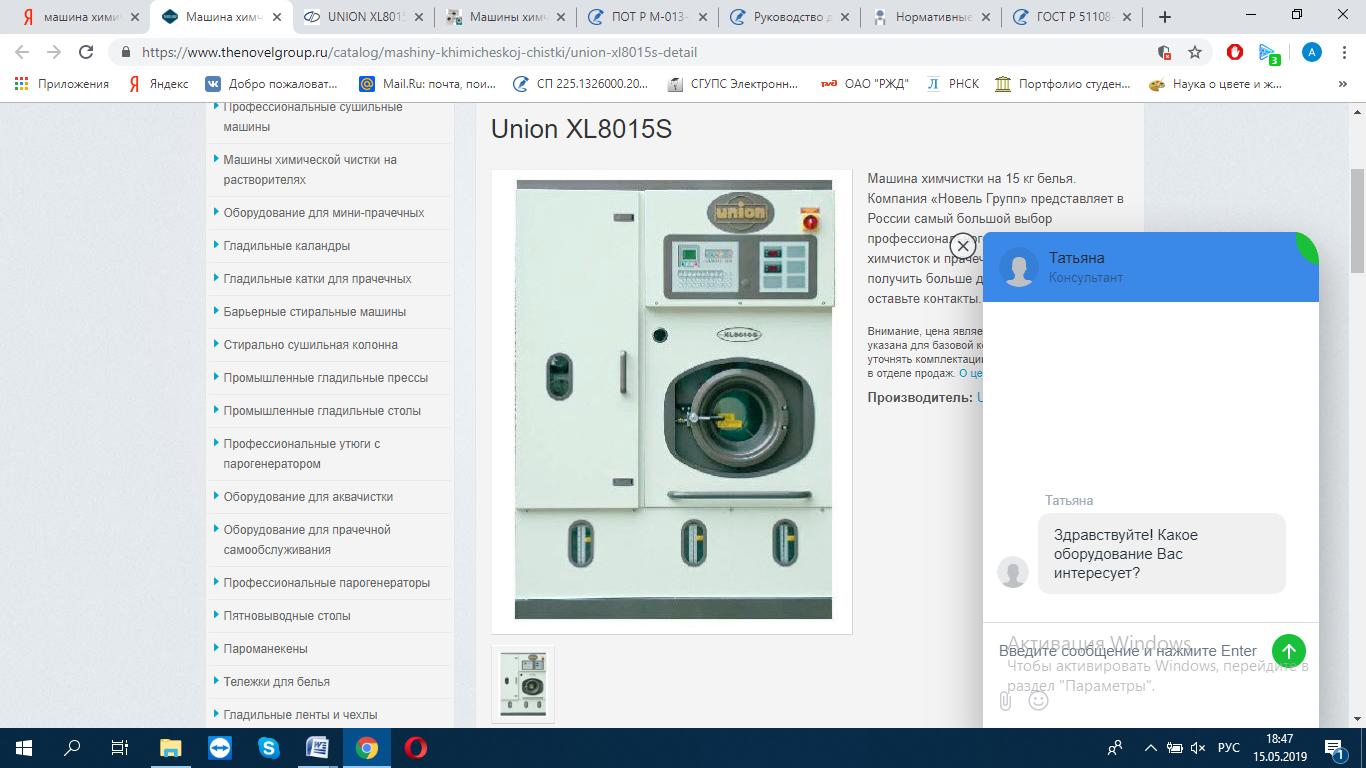Screen dimensions: 1366x768
Task: Open РНСК bookmark
Action: click(x=953, y=84)
